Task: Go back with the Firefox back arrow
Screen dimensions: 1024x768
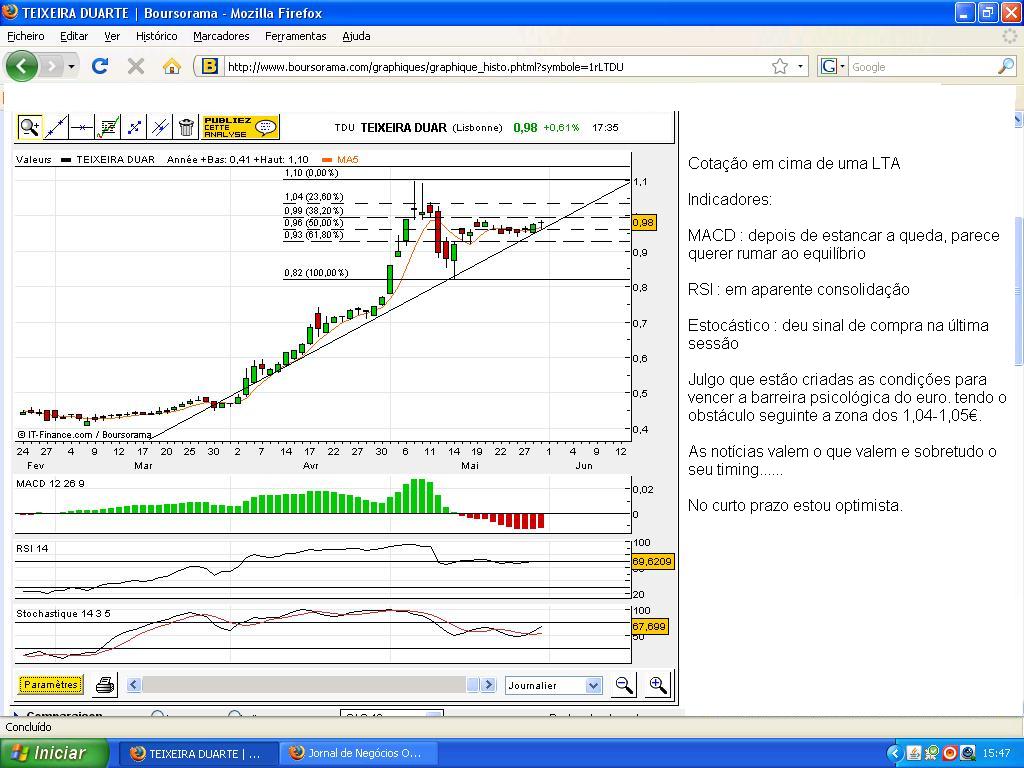Action: [x=22, y=66]
